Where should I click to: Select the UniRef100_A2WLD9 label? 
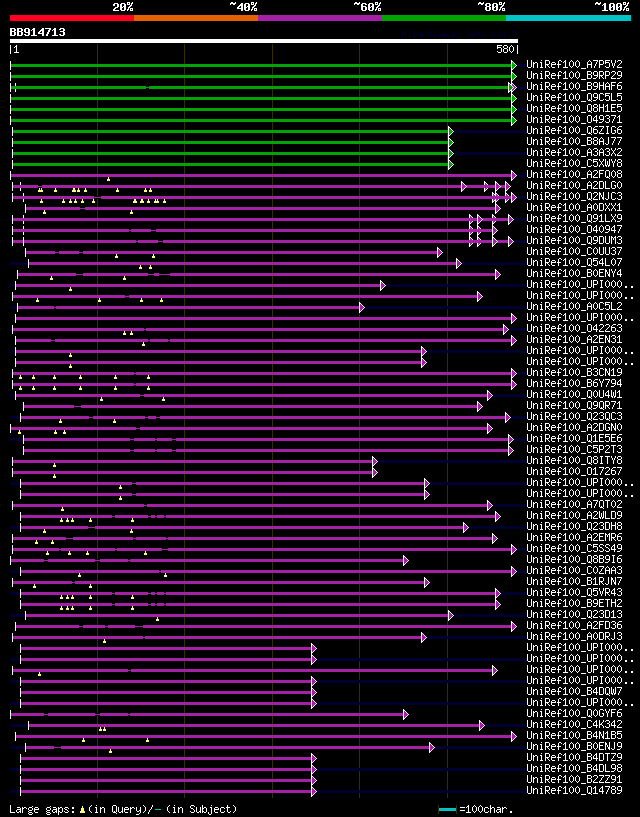pos(574,515)
